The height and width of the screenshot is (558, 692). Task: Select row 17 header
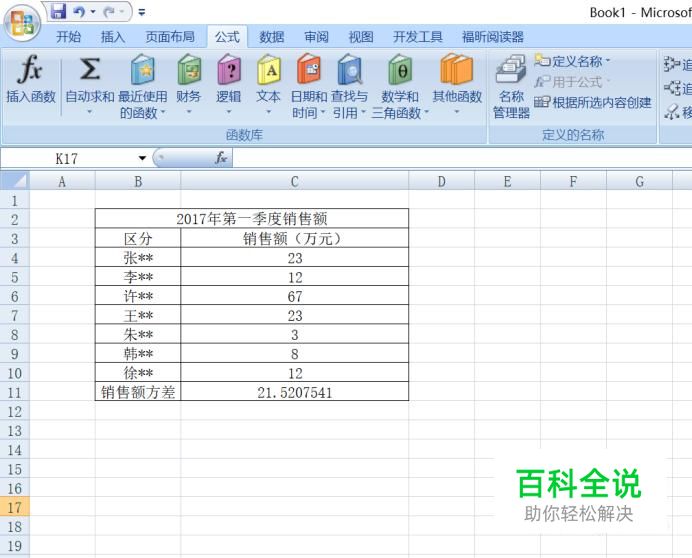tap(15, 507)
